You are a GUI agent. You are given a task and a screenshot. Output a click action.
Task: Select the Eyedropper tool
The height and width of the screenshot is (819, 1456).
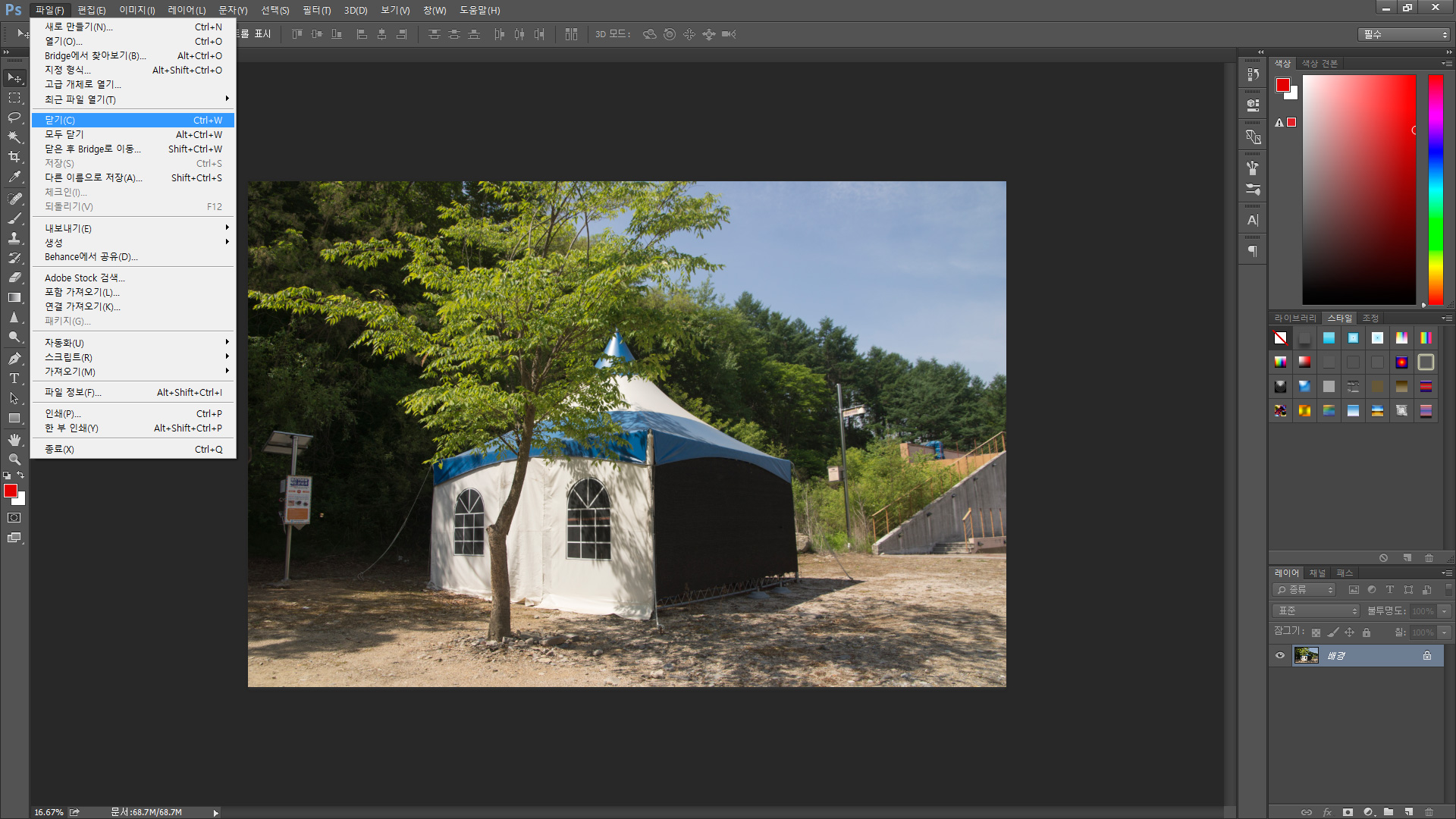click(14, 177)
